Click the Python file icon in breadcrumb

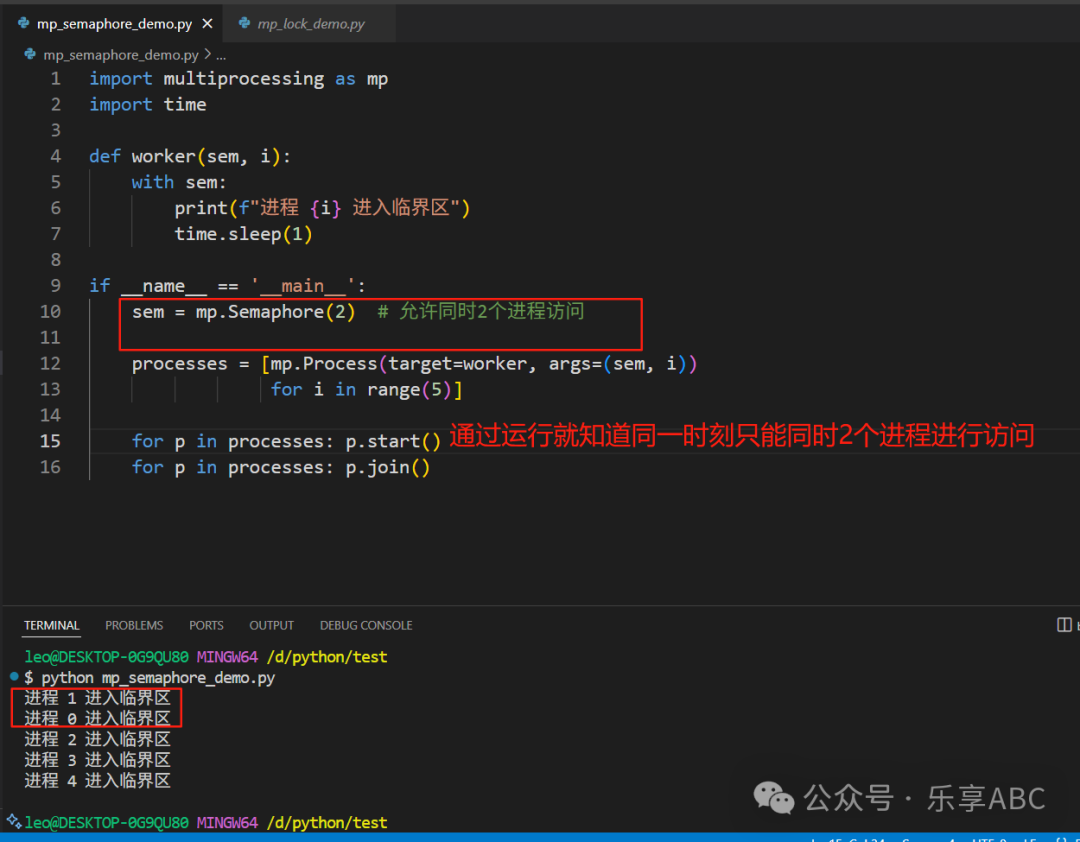(30, 54)
